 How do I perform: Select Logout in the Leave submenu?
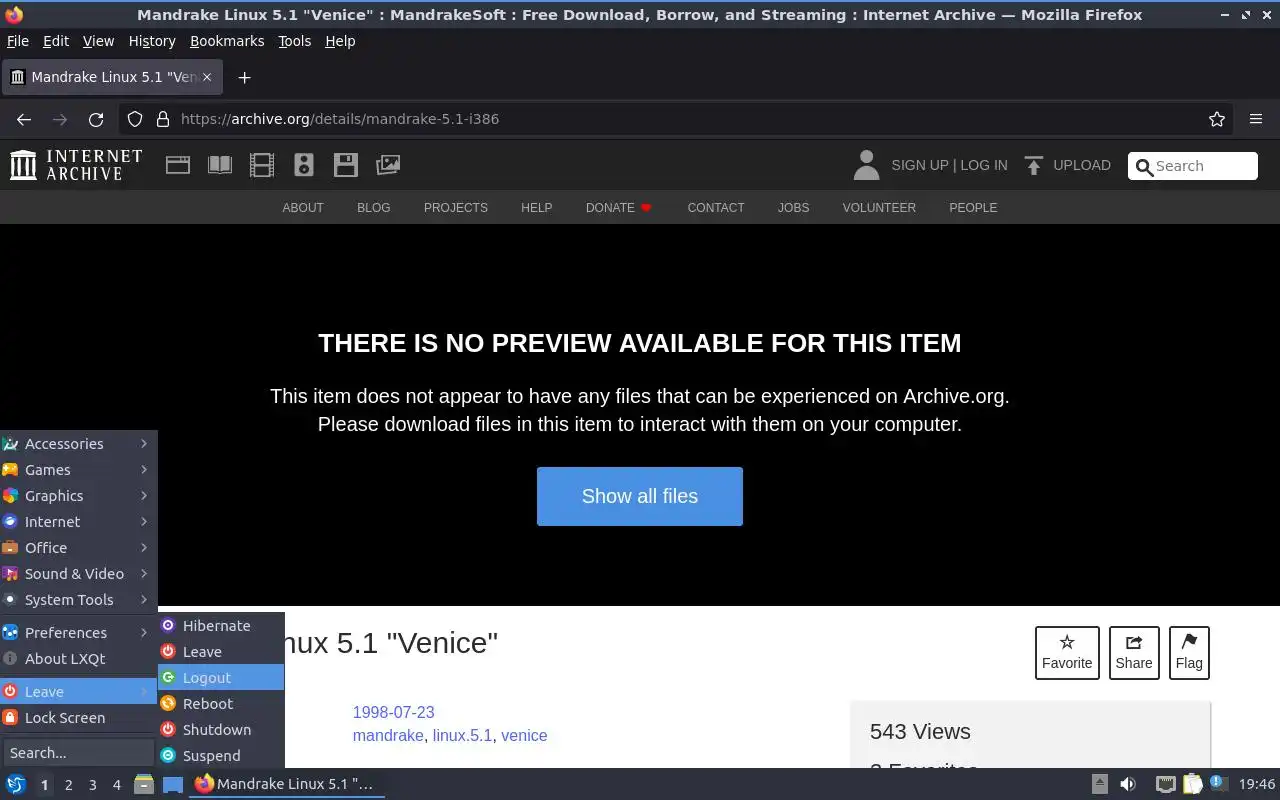(x=221, y=678)
